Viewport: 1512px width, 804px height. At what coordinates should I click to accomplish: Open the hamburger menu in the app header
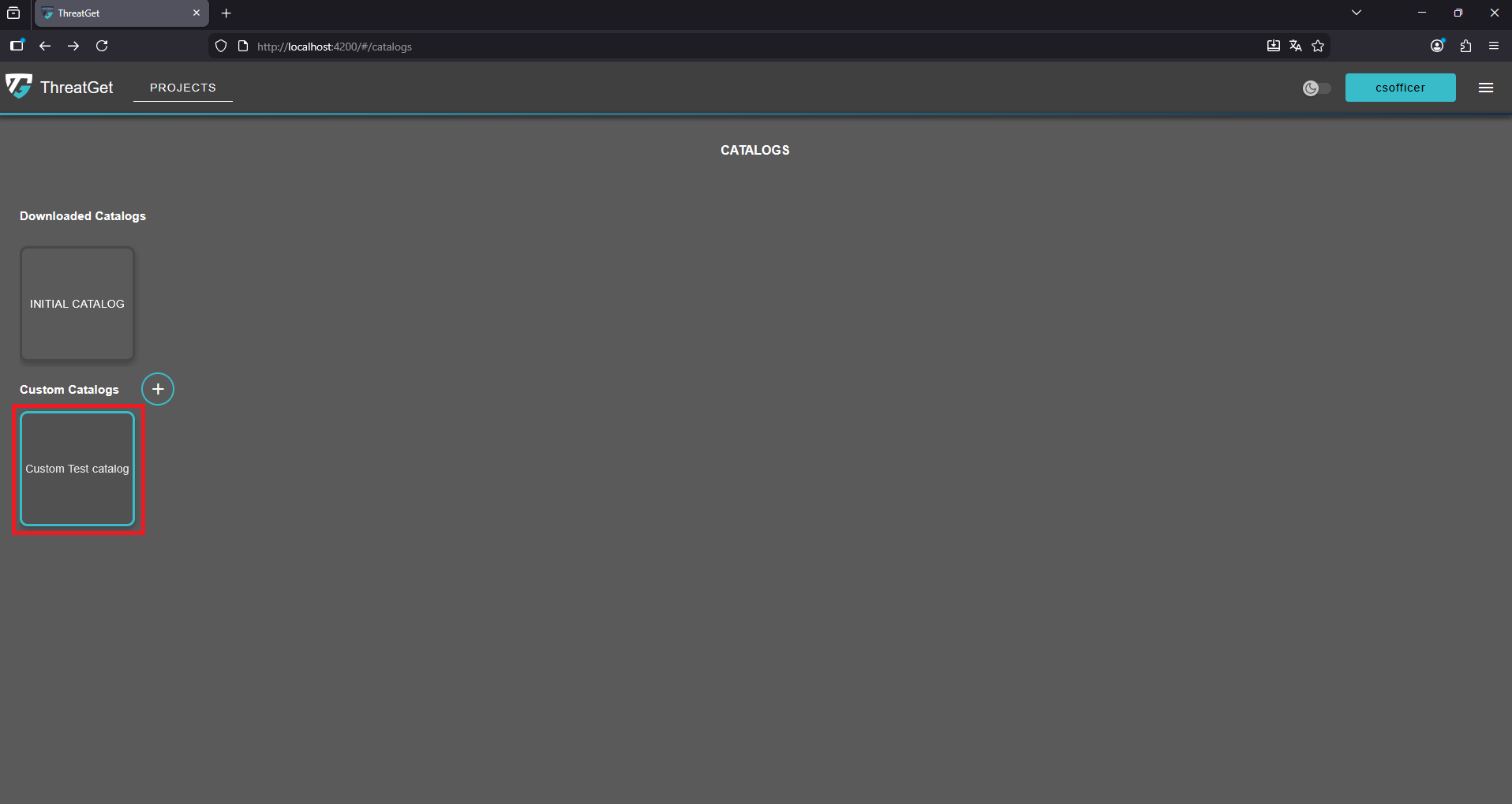pos(1485,88)
